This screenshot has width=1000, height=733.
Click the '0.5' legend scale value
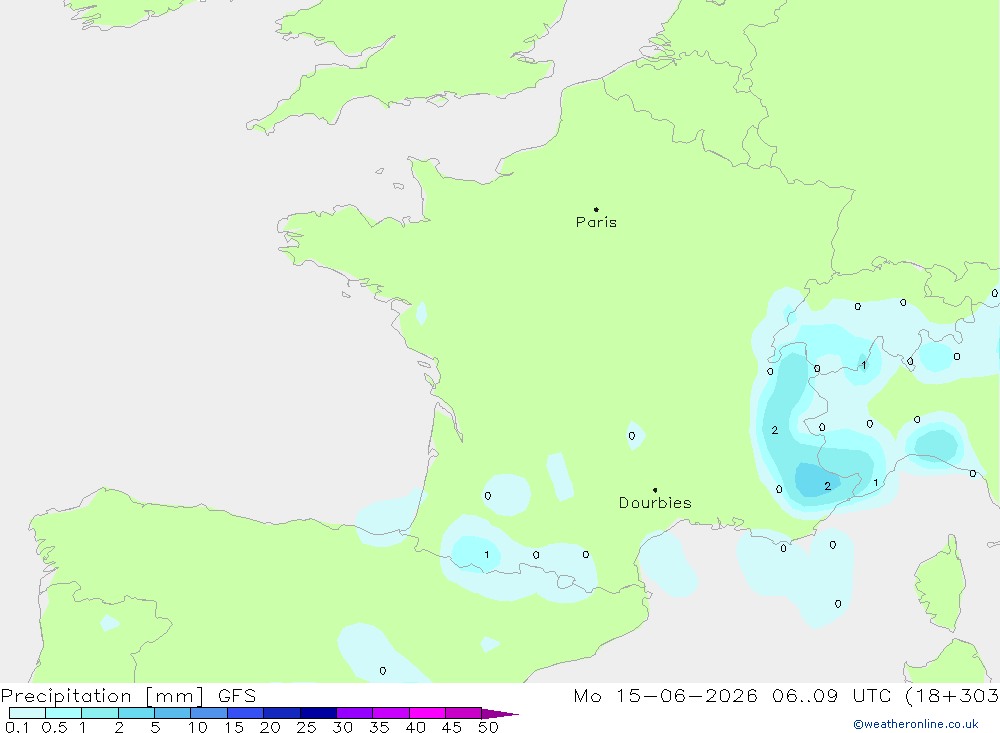pyautogui.click(x=54, y=727)
